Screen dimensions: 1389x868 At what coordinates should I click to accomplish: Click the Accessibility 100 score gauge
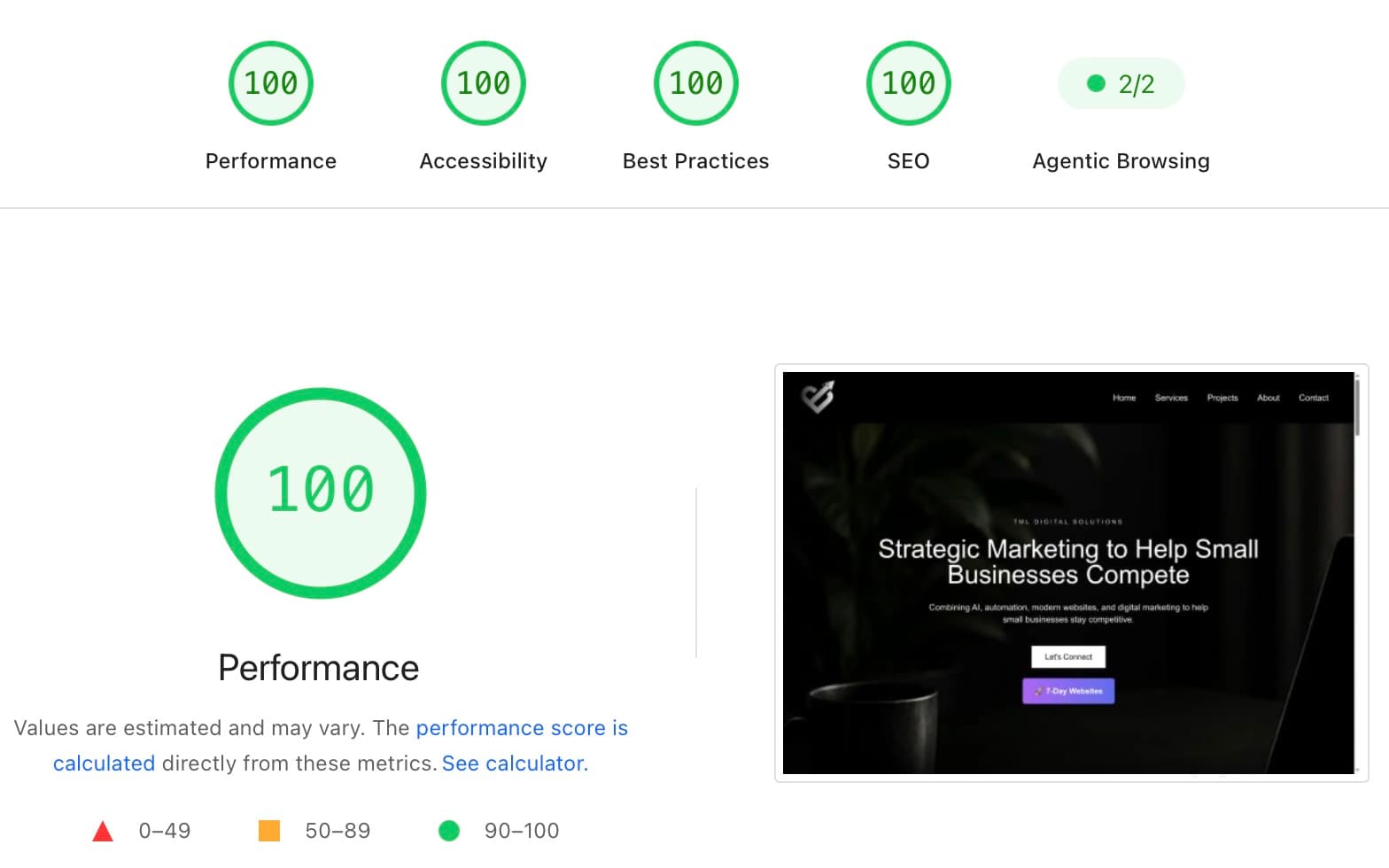(x=484, y=83)
